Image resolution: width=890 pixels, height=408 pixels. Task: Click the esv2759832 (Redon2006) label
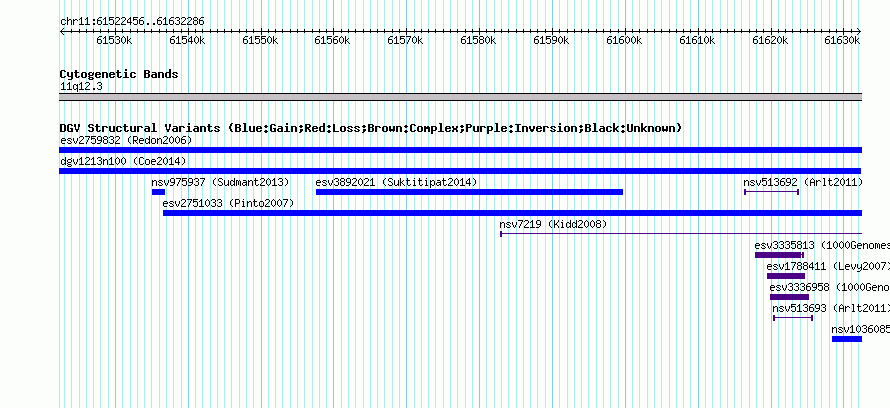point(126,140)
